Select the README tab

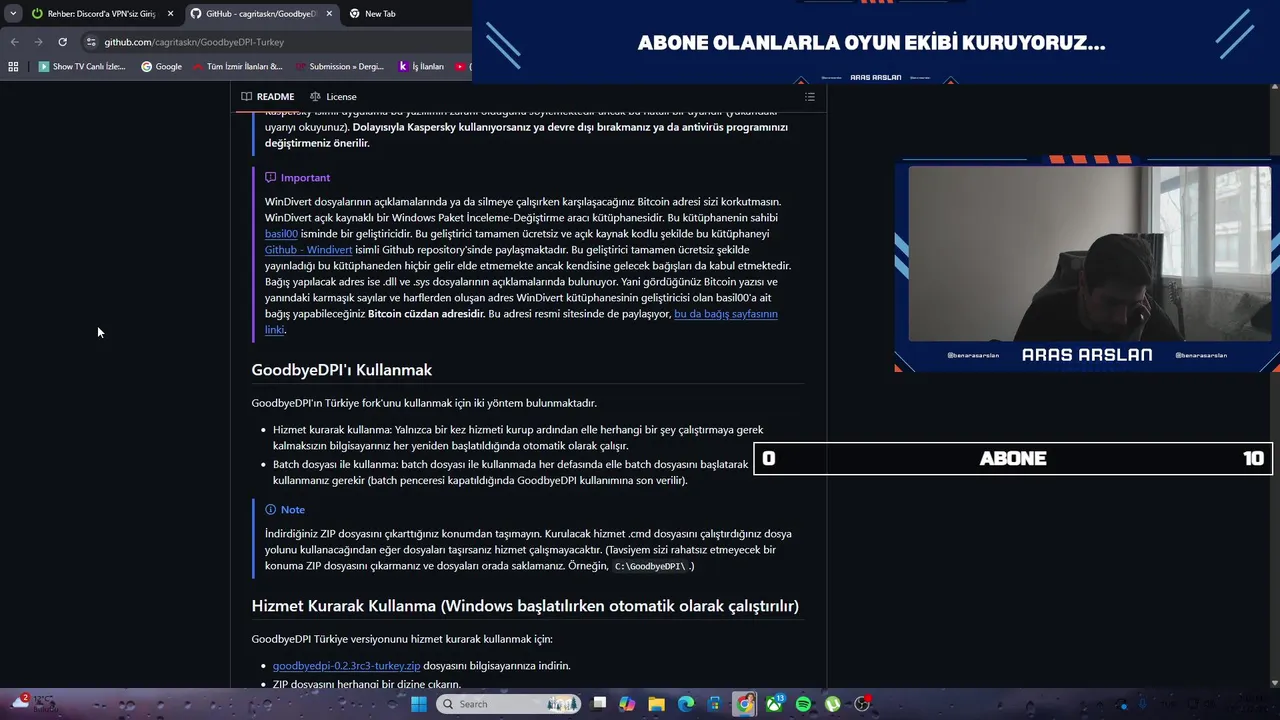pyautogui.click(x=267, y=97)
